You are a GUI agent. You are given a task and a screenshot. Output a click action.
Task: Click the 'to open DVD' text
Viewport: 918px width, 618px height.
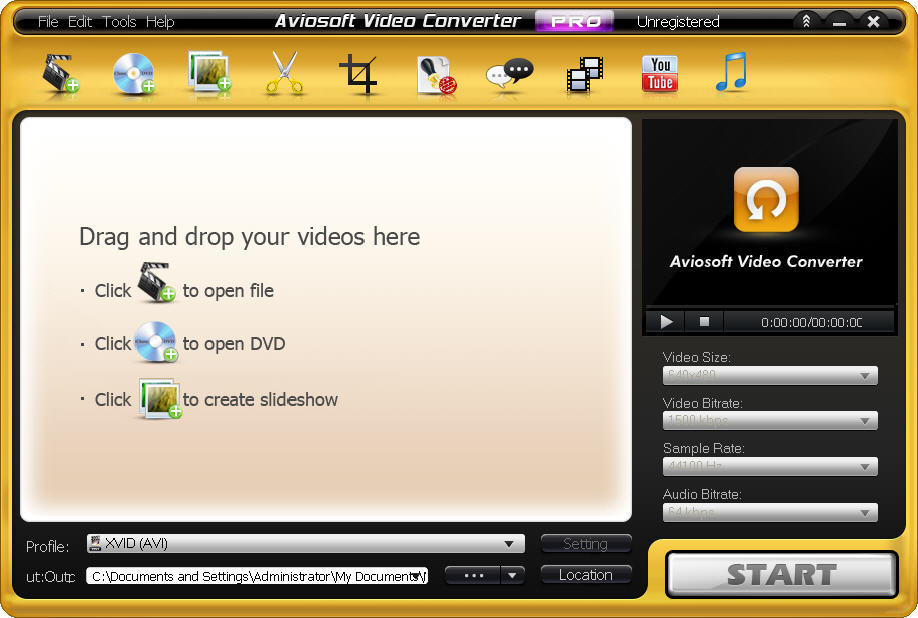pyautogui.click(x=234, y=344)
